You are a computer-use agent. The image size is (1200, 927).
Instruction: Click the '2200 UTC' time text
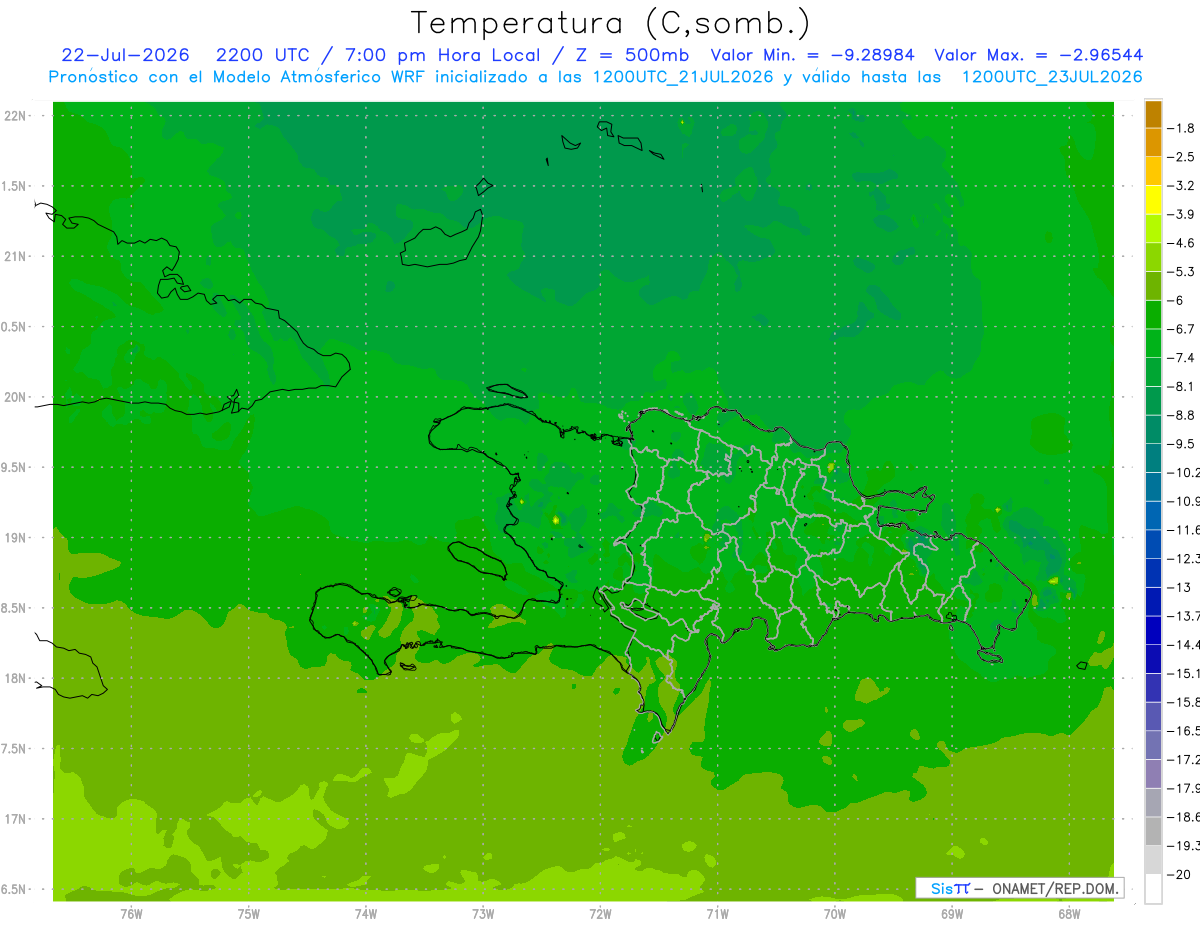pos(262,55)
